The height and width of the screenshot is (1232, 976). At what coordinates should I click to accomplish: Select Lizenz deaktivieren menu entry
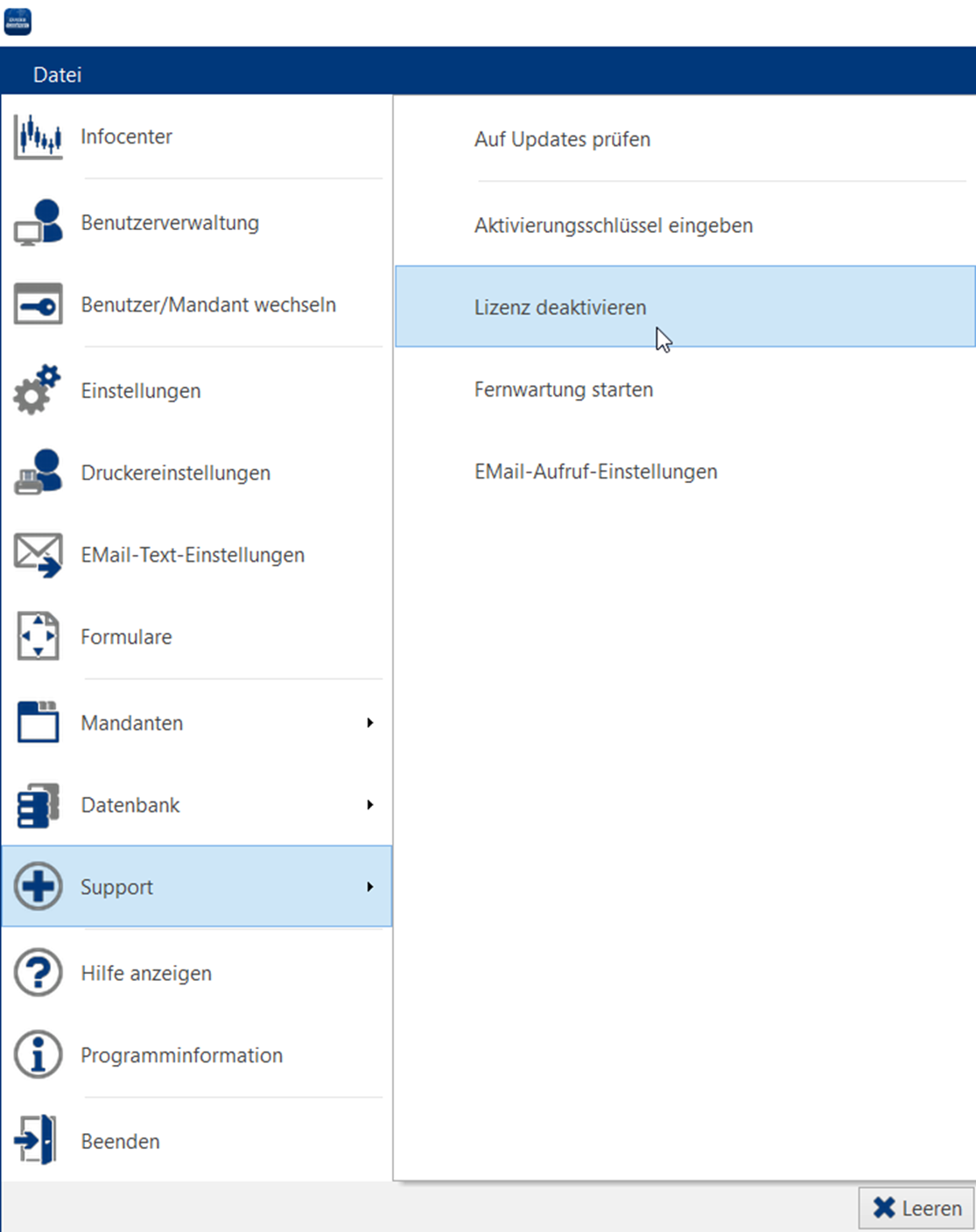coord(560,308)
